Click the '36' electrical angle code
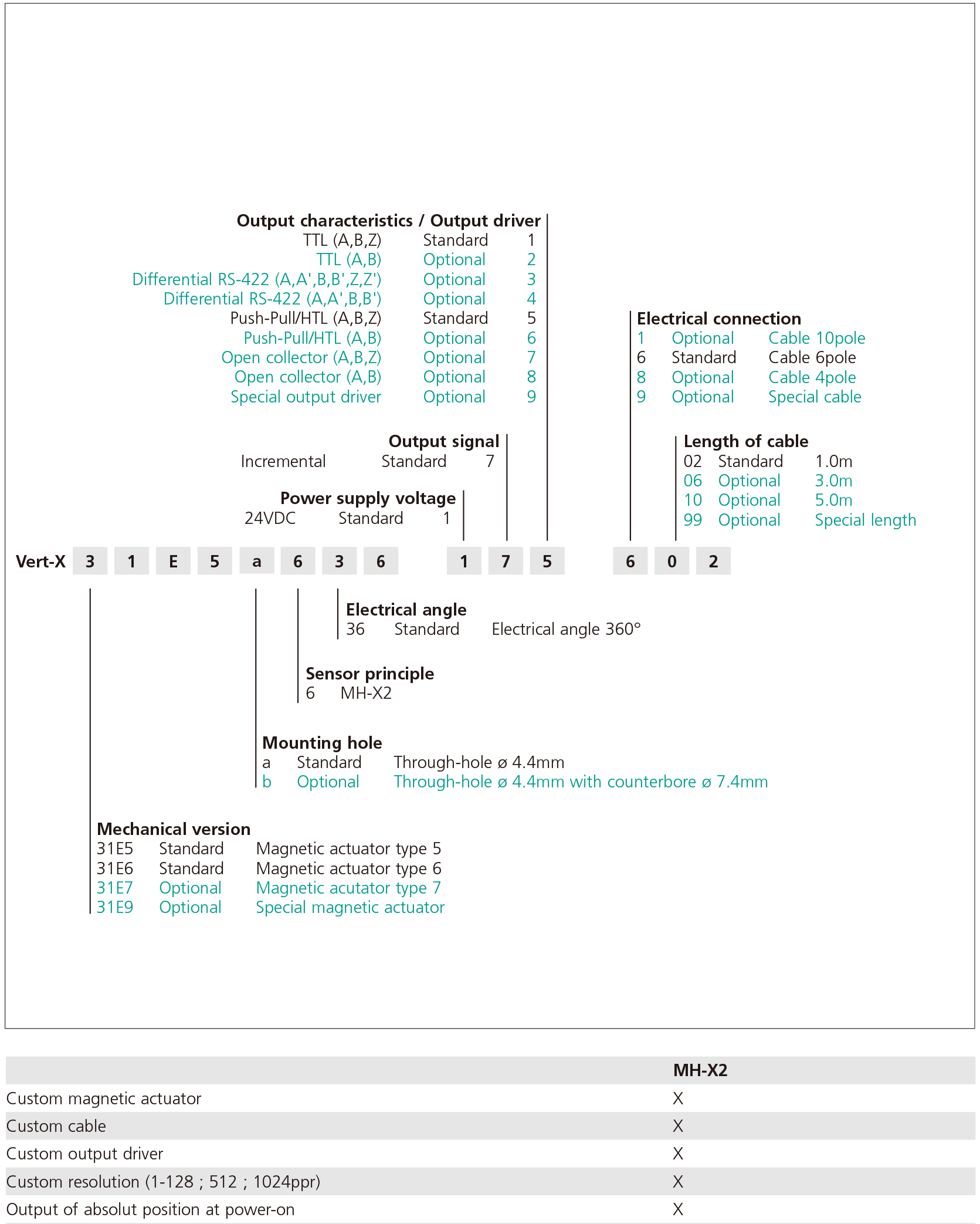This screenshot has width=980, height=1224. pos(355,629)
